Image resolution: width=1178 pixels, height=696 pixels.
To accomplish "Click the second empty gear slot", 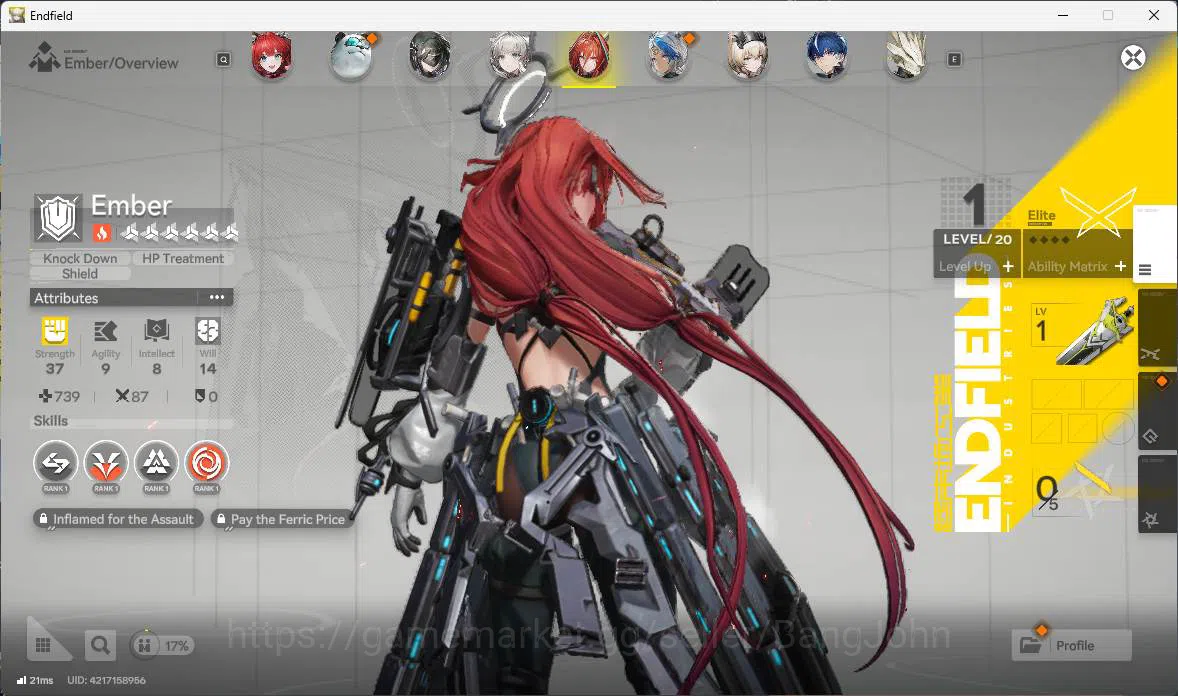I will [1108, 395].
